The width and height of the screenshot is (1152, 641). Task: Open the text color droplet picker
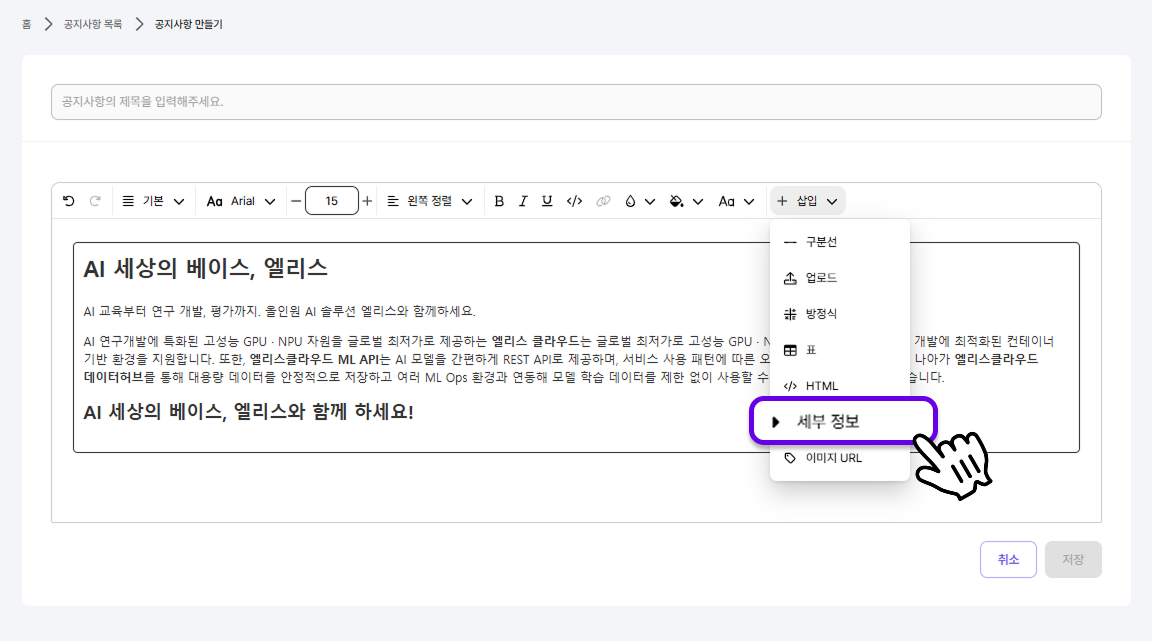tap(639, 201)
